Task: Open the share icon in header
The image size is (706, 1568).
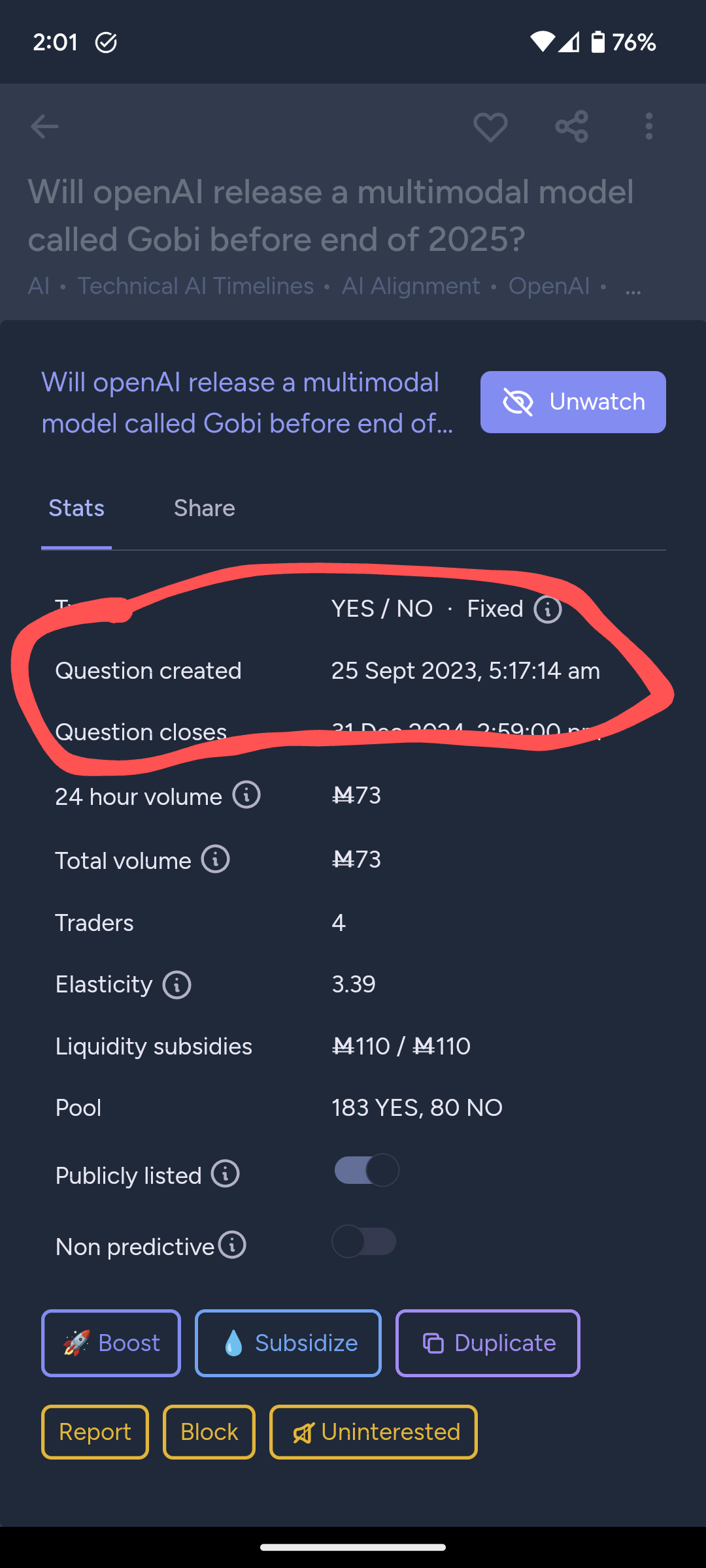Action: click(x=571, y=127)
